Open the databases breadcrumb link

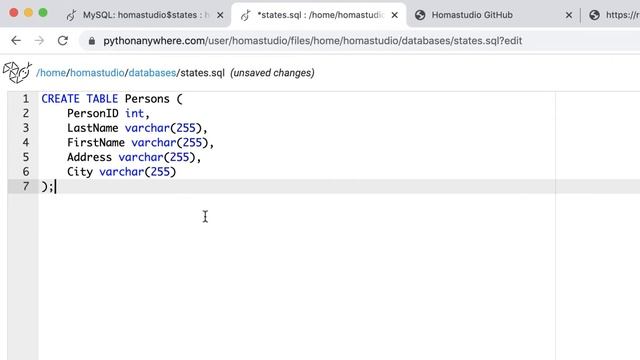coord(152,73)
